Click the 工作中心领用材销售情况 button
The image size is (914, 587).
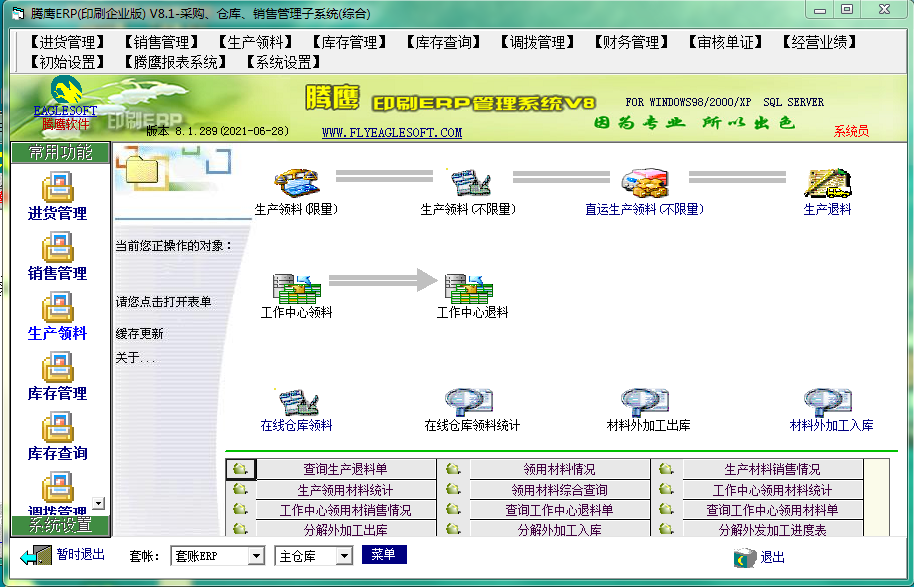(x=346, y=509)
